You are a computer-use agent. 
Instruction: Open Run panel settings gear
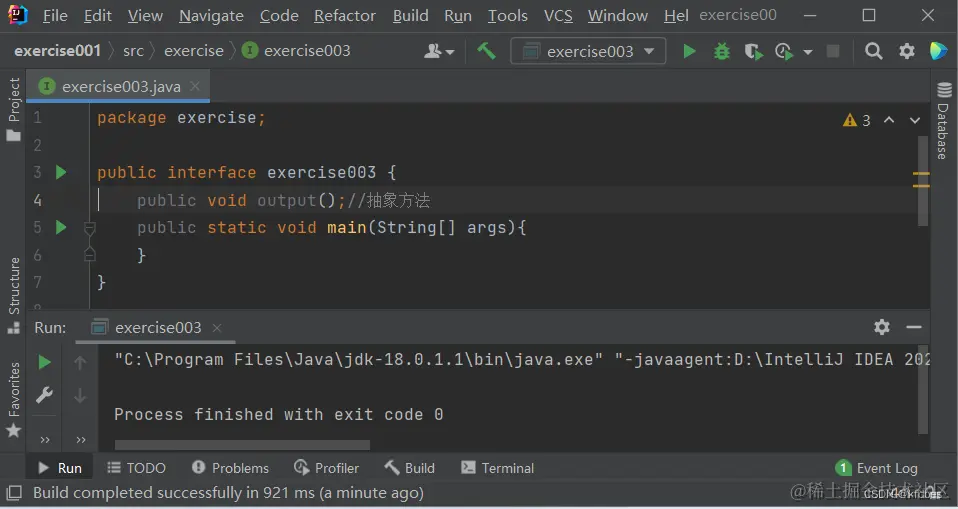pos(882,327)
